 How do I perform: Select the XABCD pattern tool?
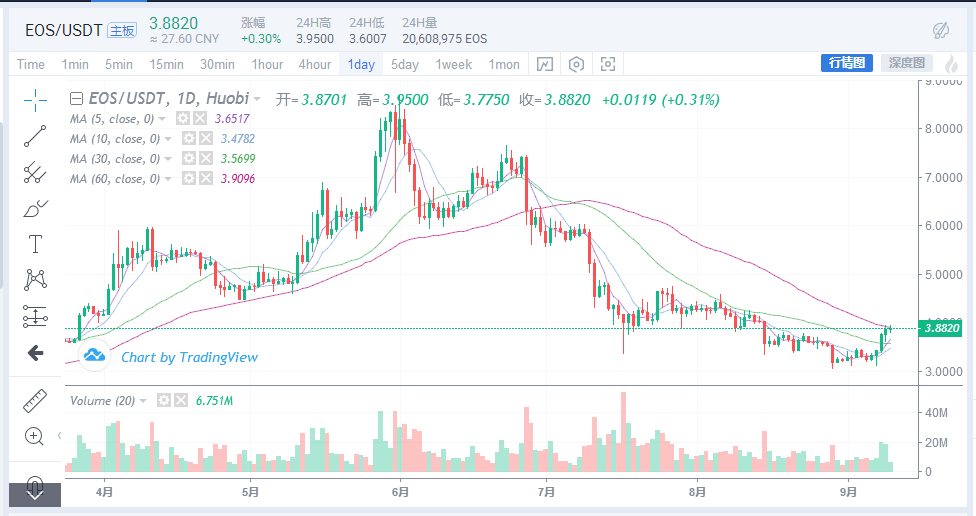click(35, 280)
